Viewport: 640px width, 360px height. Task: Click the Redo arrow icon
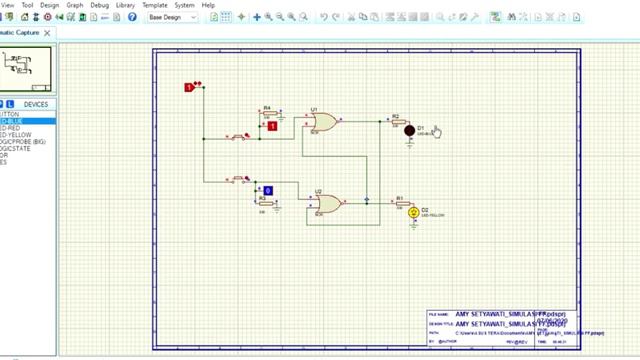point(336,17)
